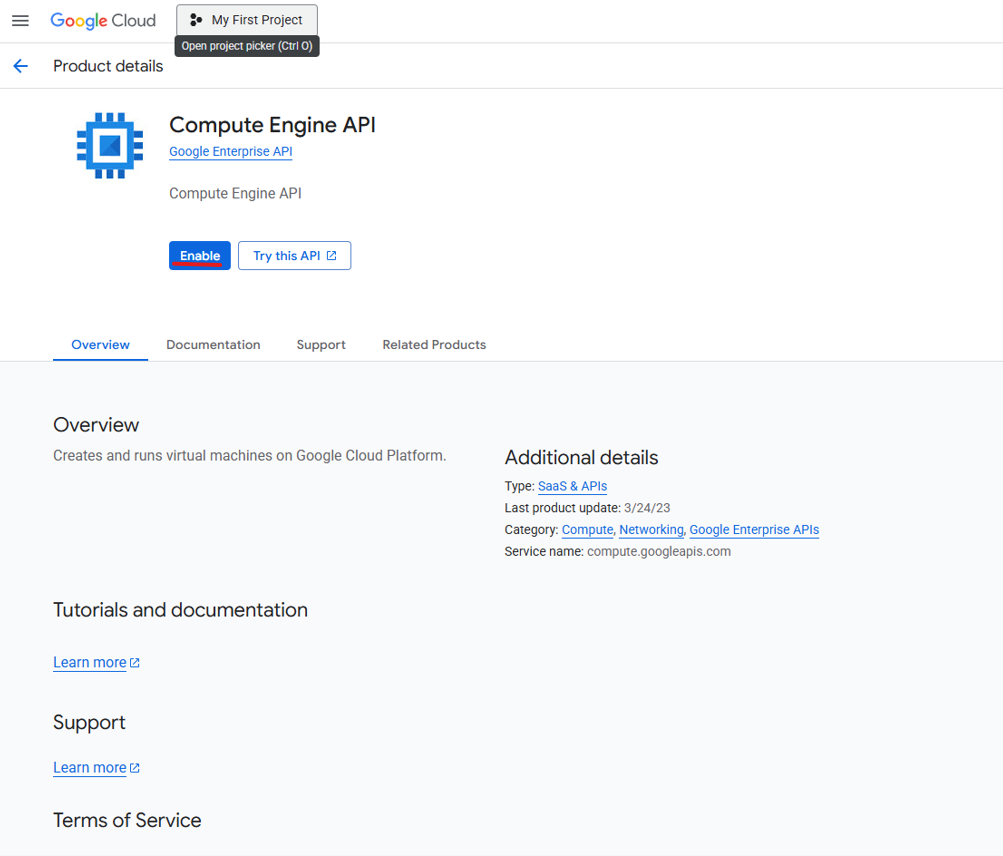Open the Networking category link
Screen dimensions: 1003x856
[651, 530]
